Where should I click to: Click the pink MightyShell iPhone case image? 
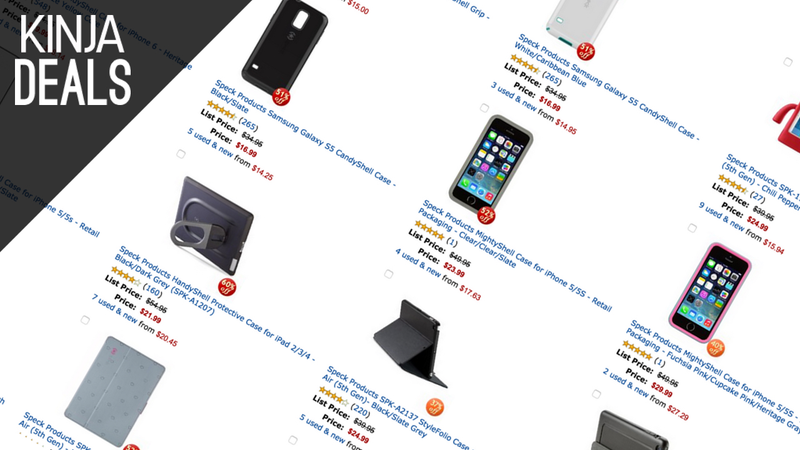710,292
